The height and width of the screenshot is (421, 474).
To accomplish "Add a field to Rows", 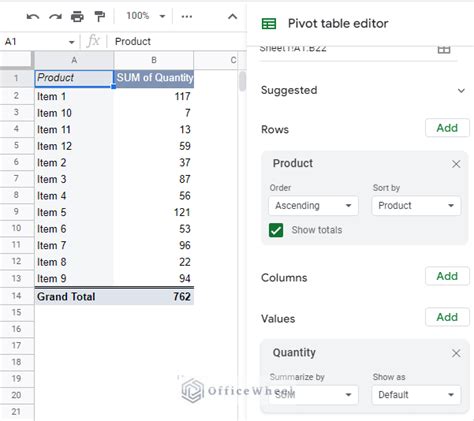I will 447,128.
